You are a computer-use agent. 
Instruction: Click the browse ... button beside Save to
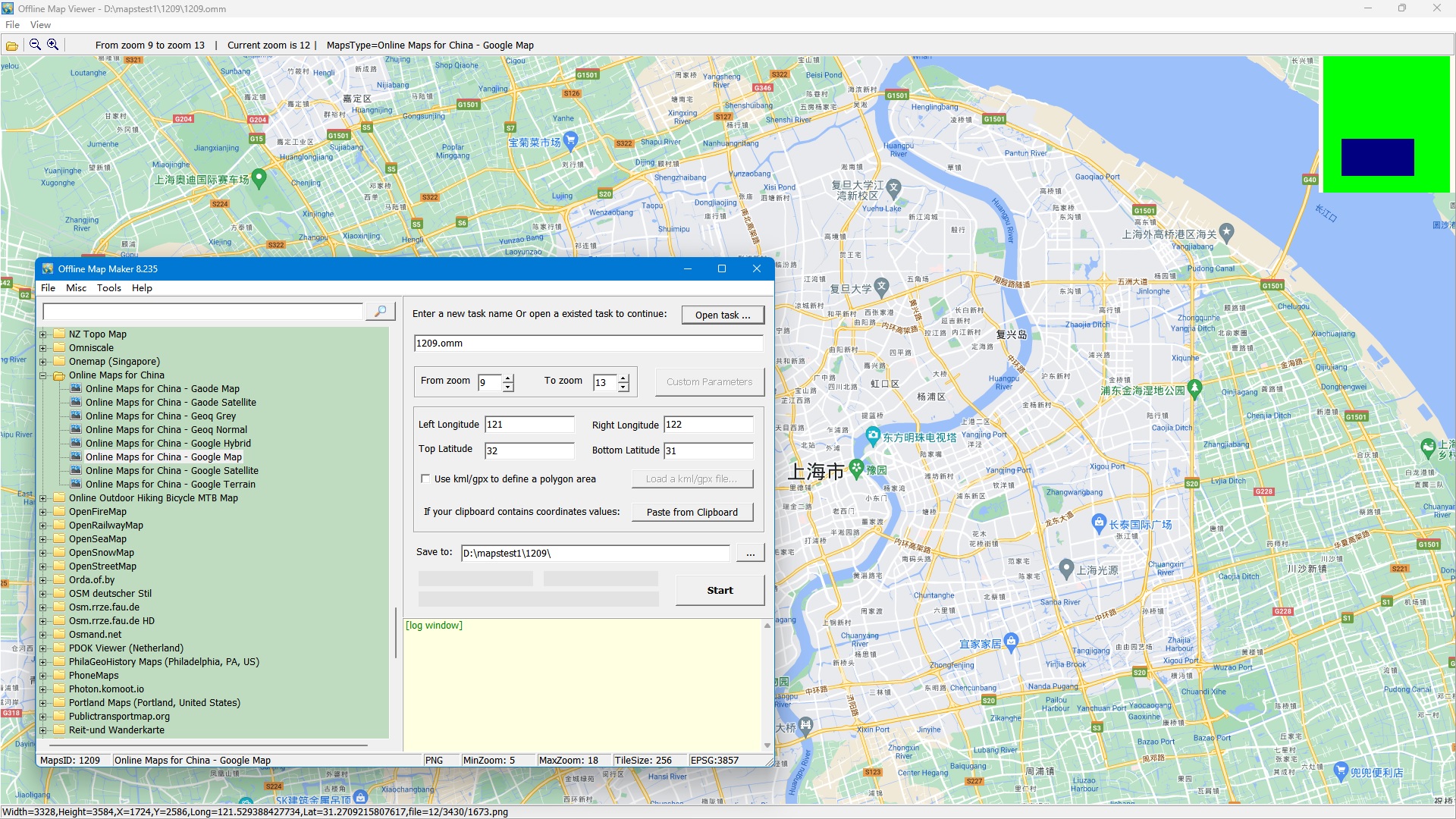pyautogui.click(x=750, y=553)
